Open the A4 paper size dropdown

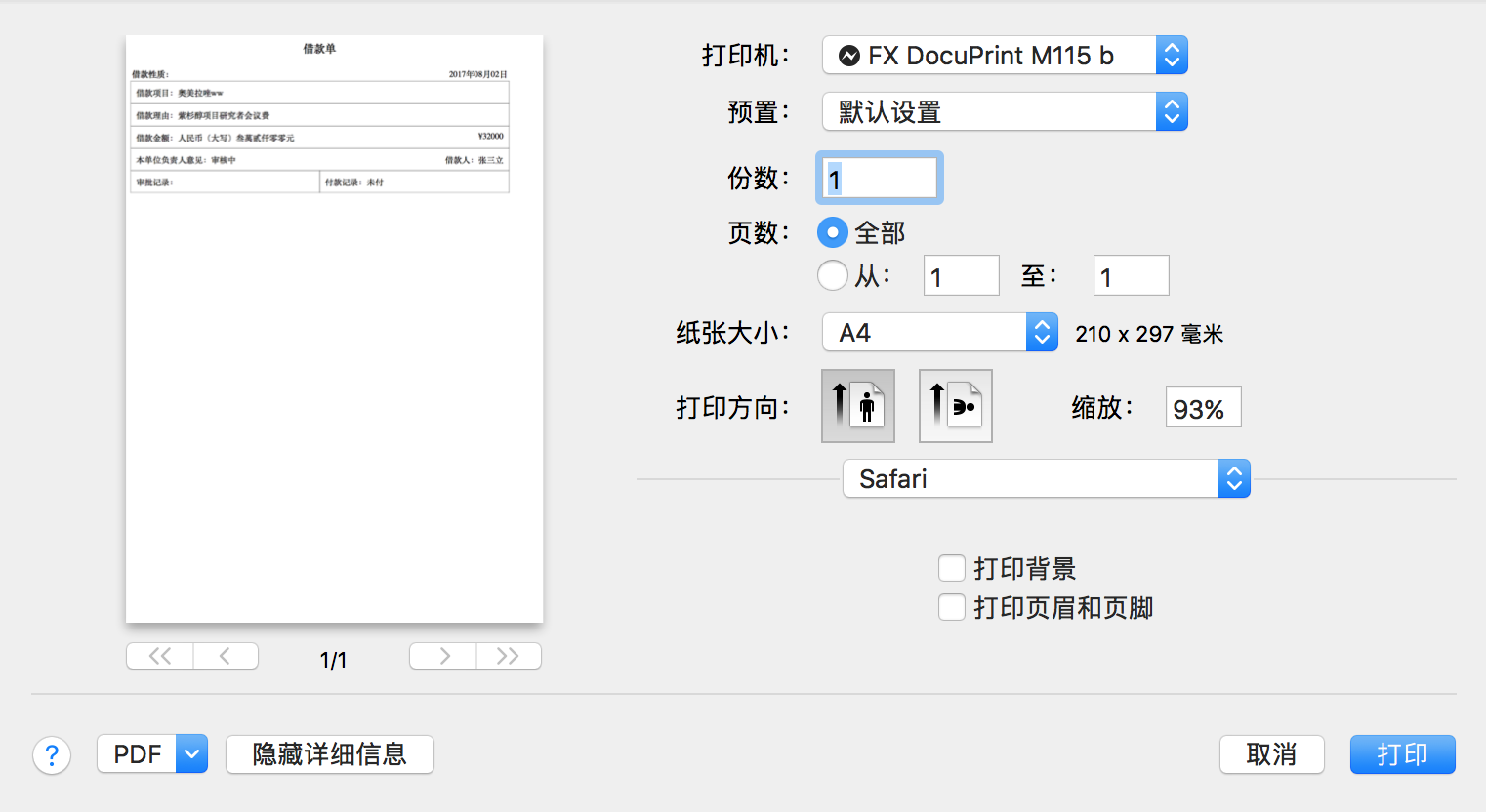click(940, 333)
